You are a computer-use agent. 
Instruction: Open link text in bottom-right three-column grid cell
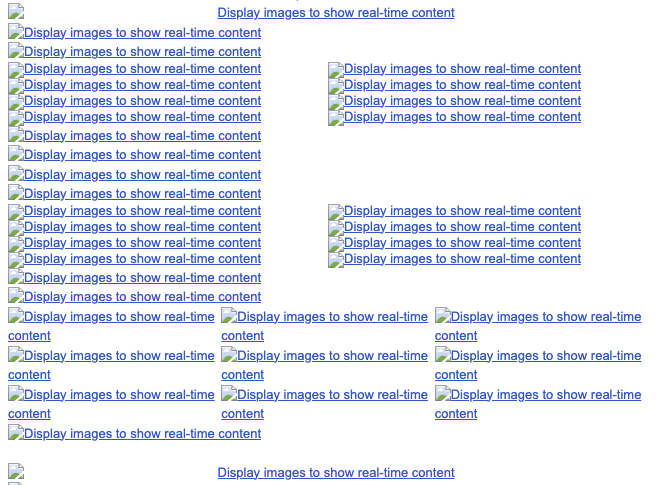[x=546, y=395]
